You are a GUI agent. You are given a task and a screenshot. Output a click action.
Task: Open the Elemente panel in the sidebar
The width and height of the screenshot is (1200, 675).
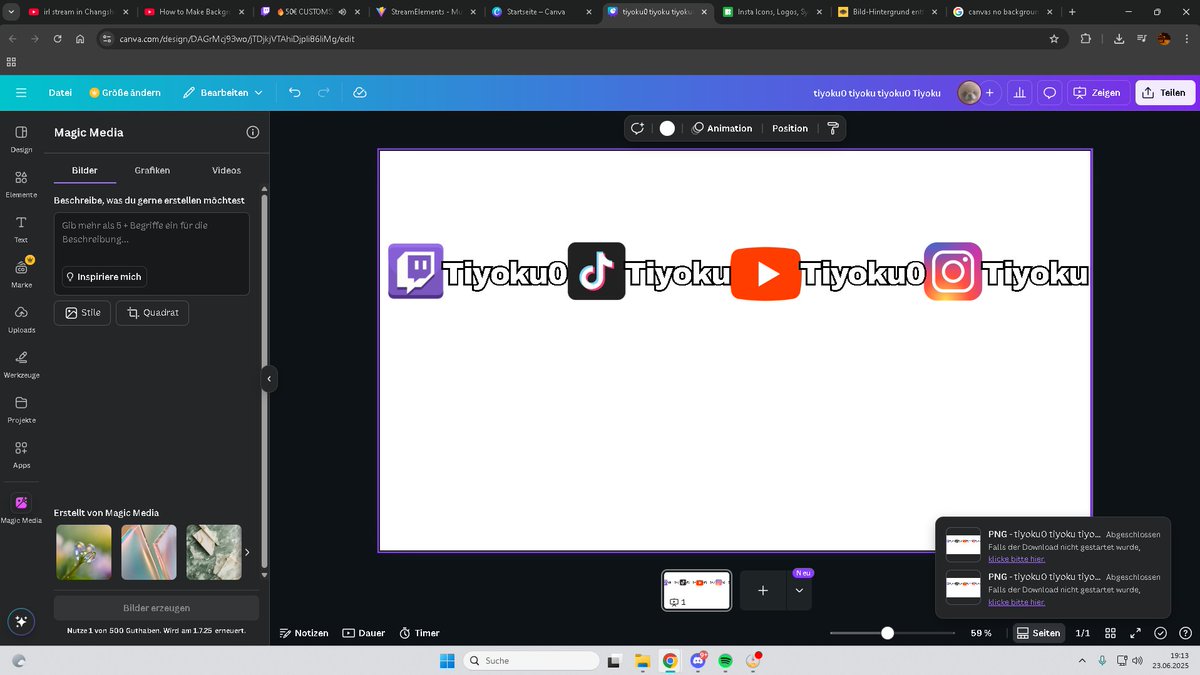click(x=21, y=184)
